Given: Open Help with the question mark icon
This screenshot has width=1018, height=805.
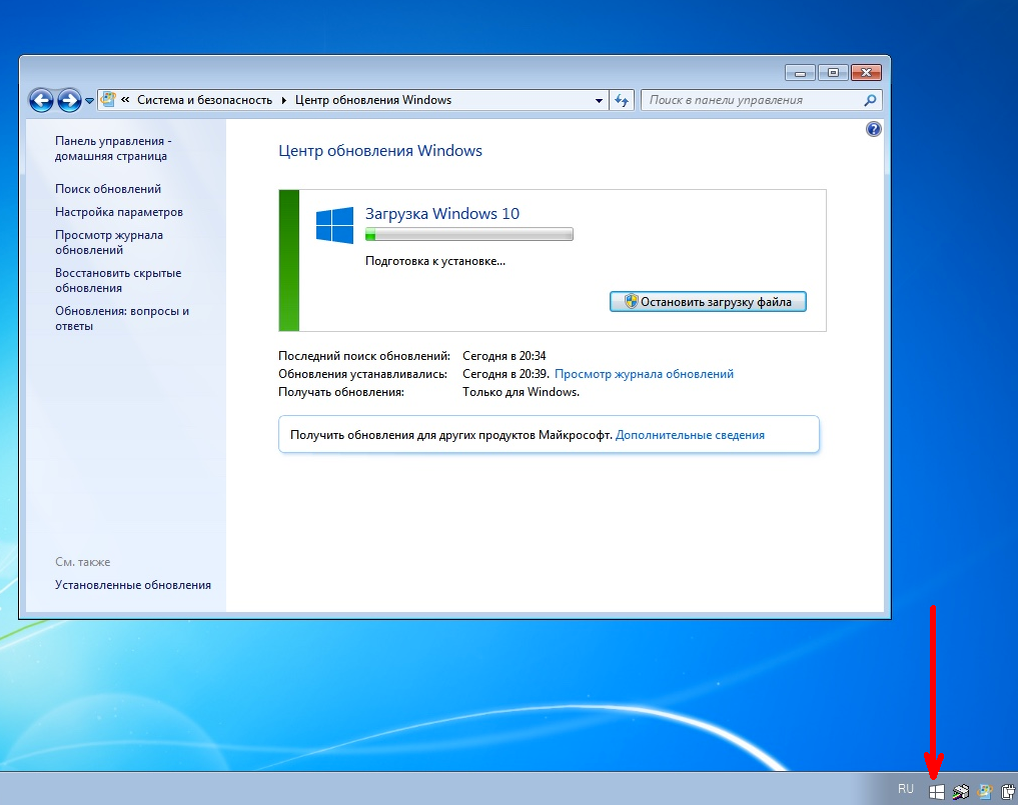Looking at the screenshot, I should [874, 129].
